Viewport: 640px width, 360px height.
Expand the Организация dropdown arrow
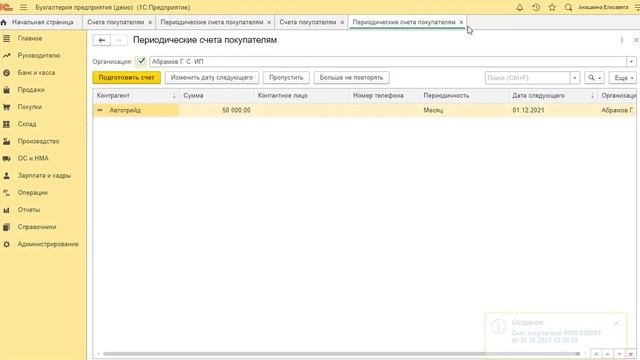tap(631, 62)
